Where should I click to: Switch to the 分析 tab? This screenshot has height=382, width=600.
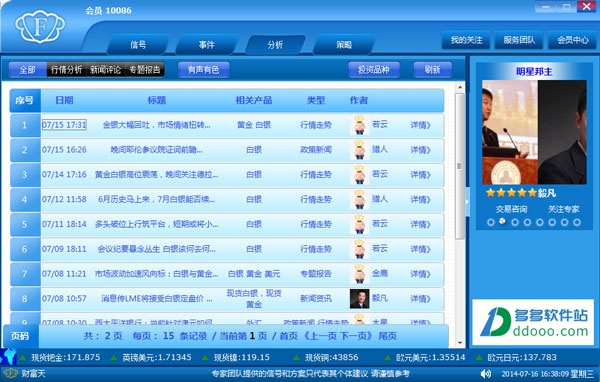click(x=275, y=45)
